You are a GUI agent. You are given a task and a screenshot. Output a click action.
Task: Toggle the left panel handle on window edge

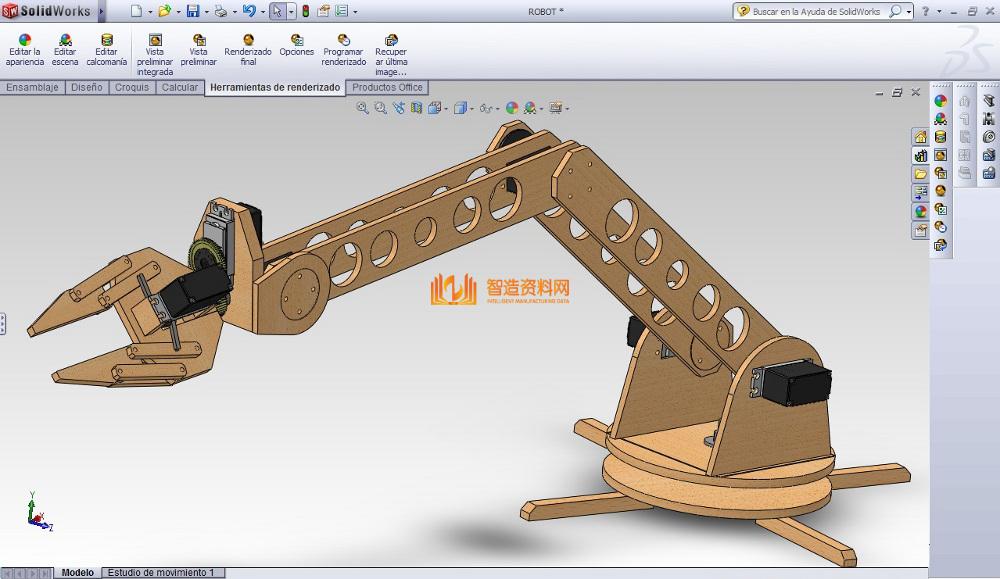click(x=3, y=323)
